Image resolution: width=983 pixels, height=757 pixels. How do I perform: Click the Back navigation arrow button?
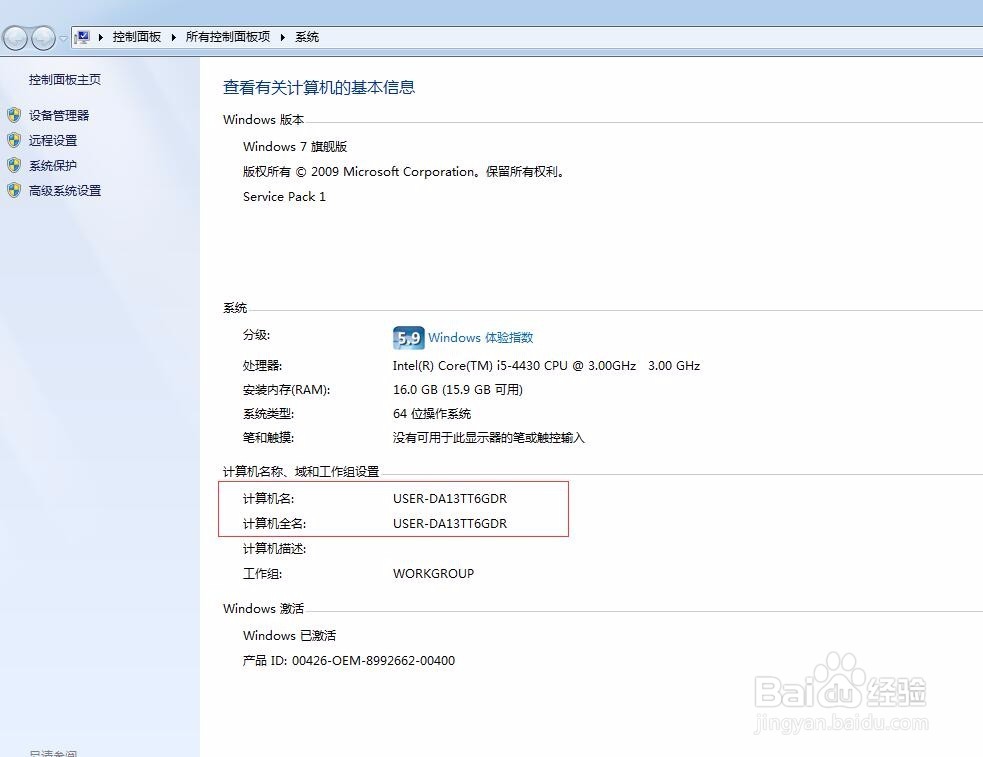[16, 38]
